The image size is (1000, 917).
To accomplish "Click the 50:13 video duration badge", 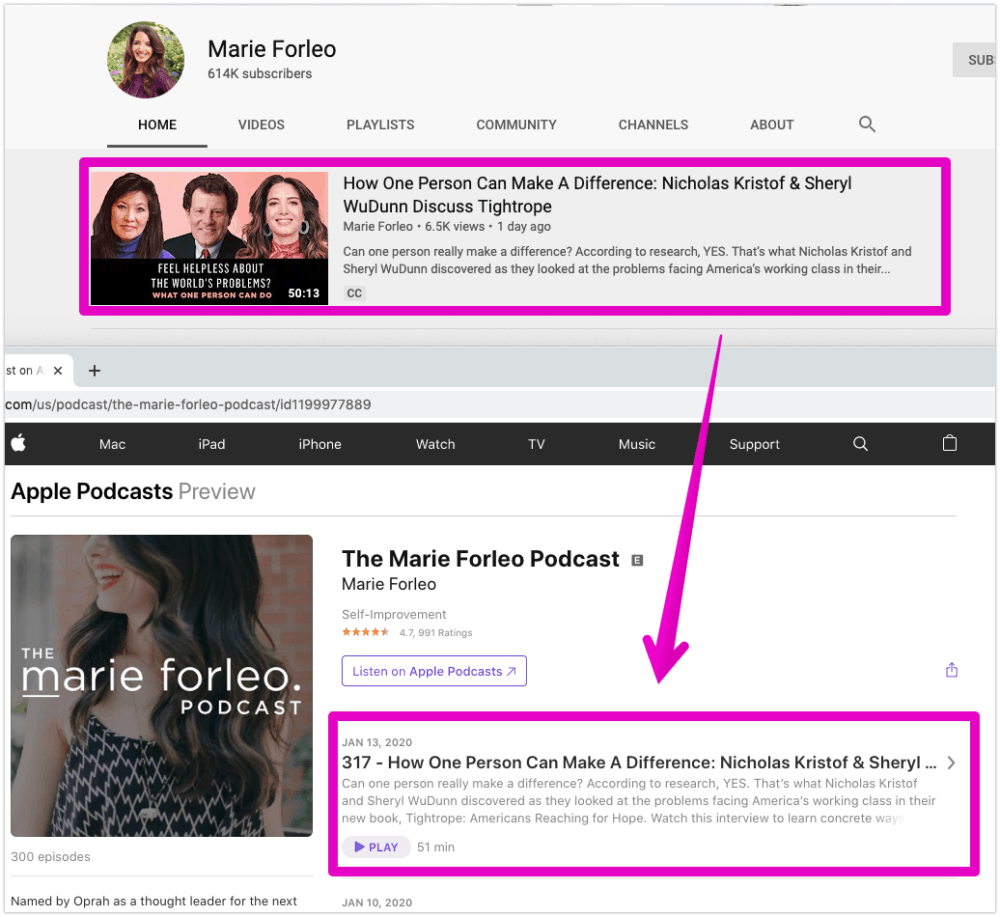I will coord(304,293).
